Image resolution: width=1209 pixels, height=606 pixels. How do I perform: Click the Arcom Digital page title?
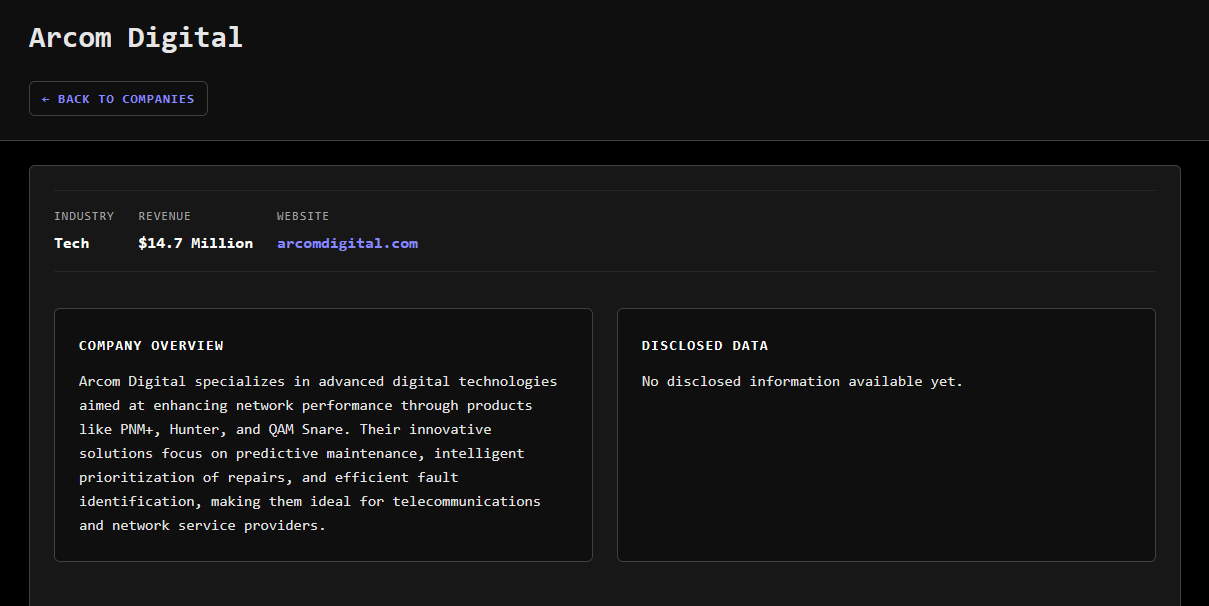135,38
